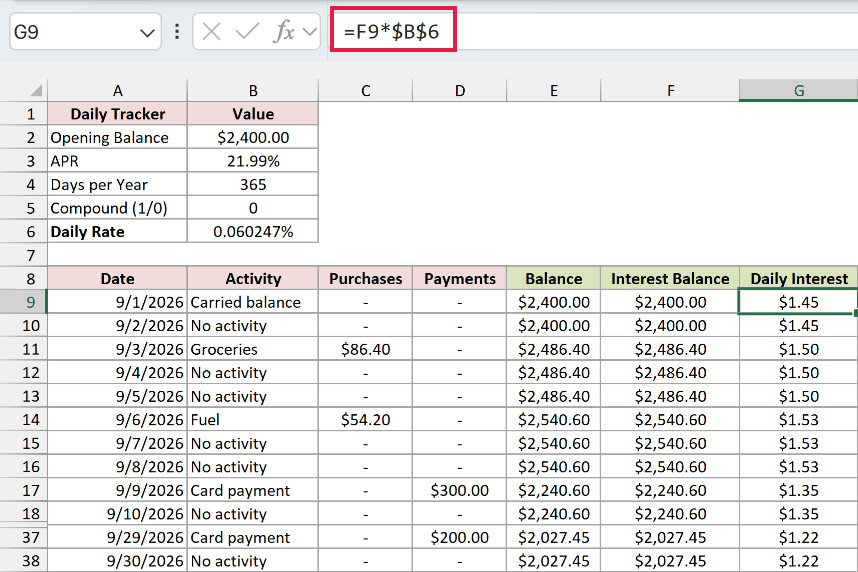858x572 pixels.
Task: Select column B header
Action: coord(253,91)
